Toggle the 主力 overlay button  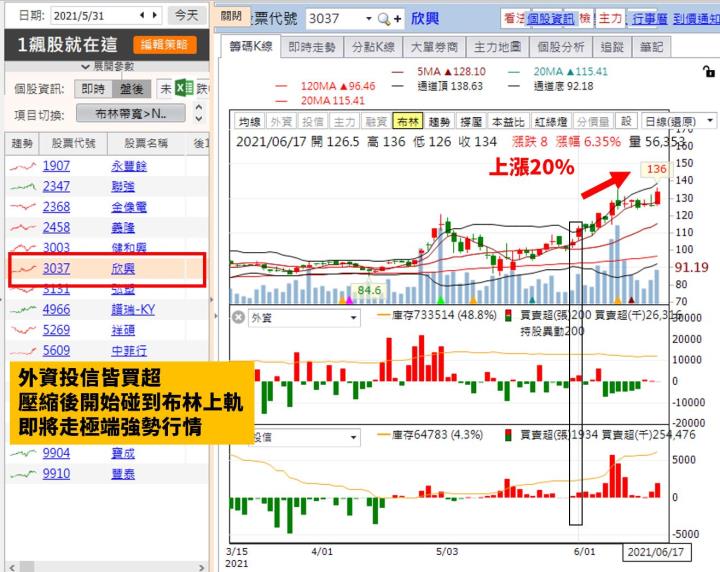click(344, 122)
